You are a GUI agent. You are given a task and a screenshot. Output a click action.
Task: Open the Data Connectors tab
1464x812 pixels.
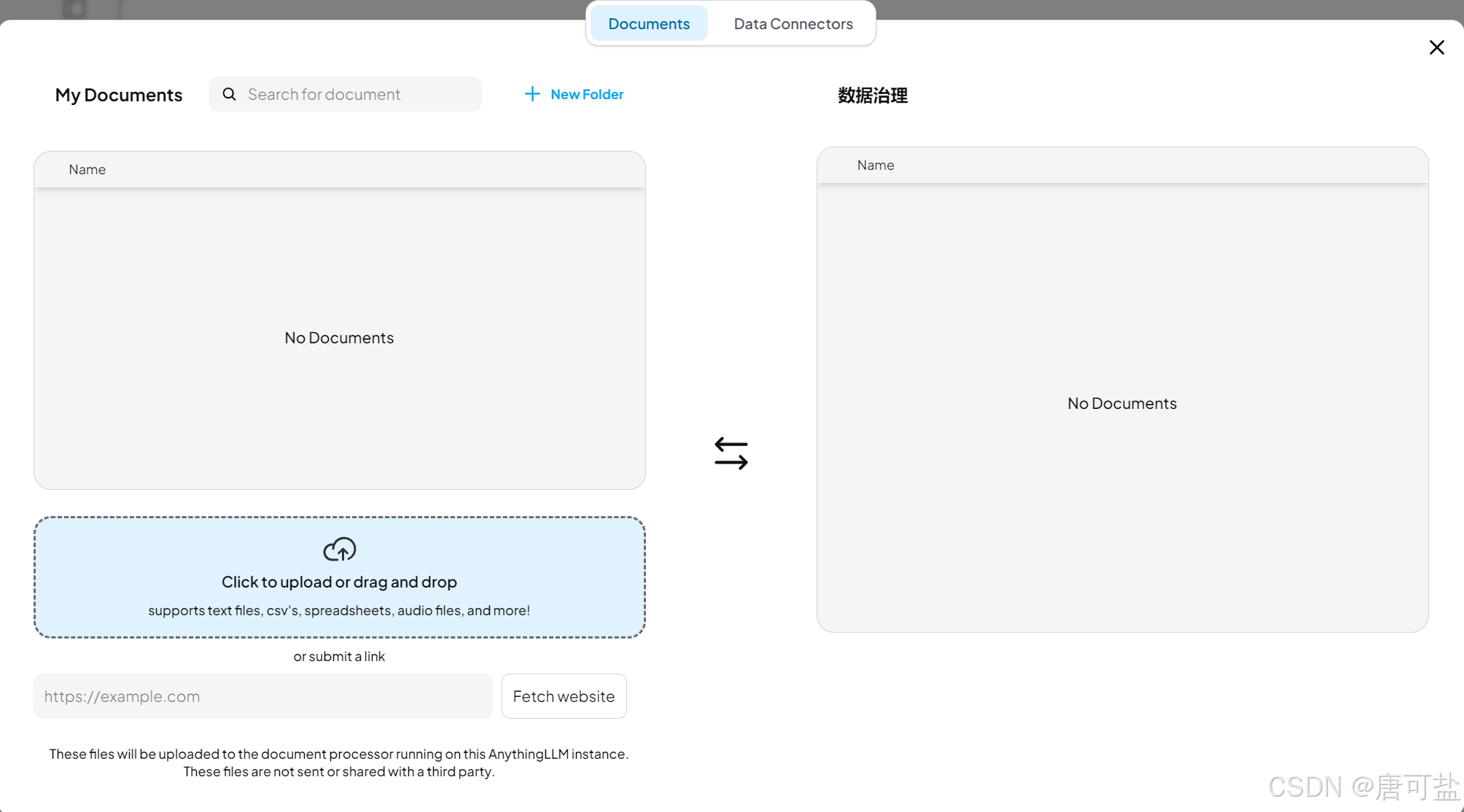coord(793,23)
